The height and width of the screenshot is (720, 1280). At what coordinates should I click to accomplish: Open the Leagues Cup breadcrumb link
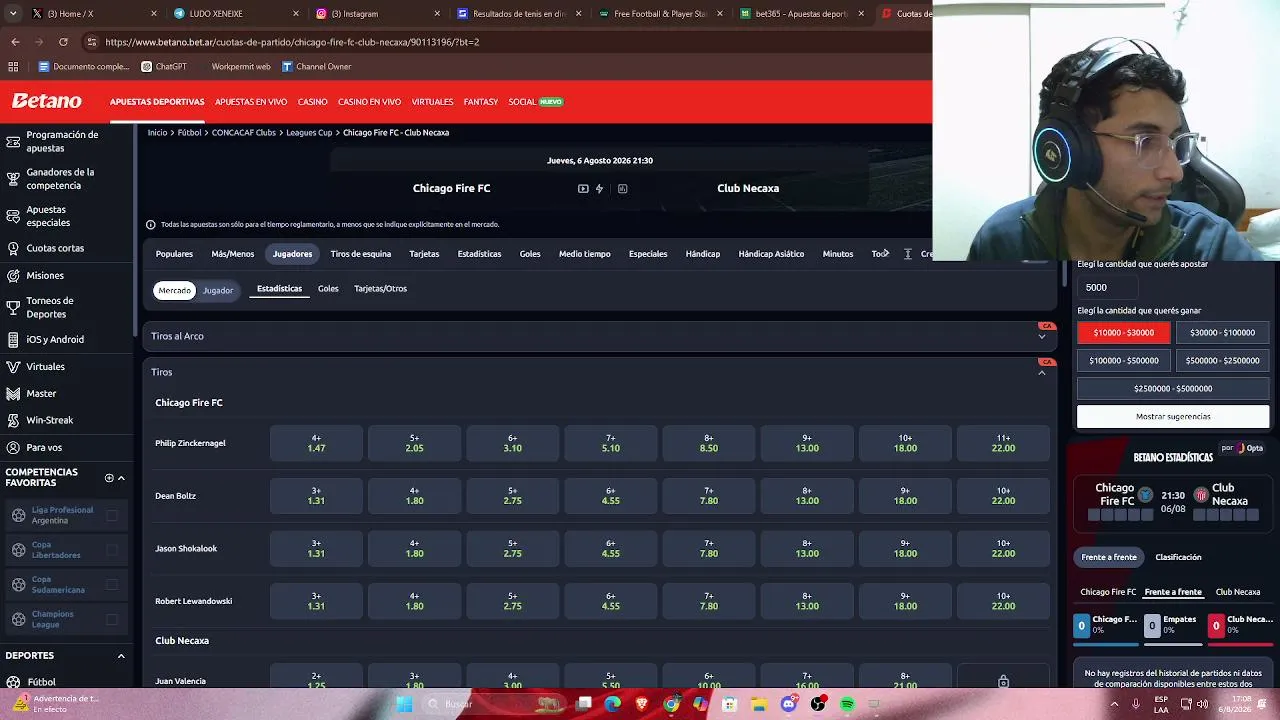tap(309, 133)
